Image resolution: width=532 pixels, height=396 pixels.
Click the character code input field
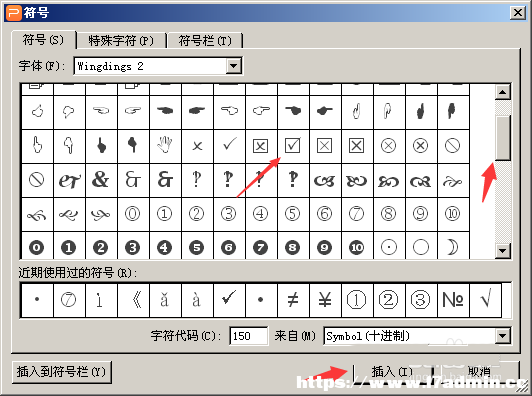point(248,336)
